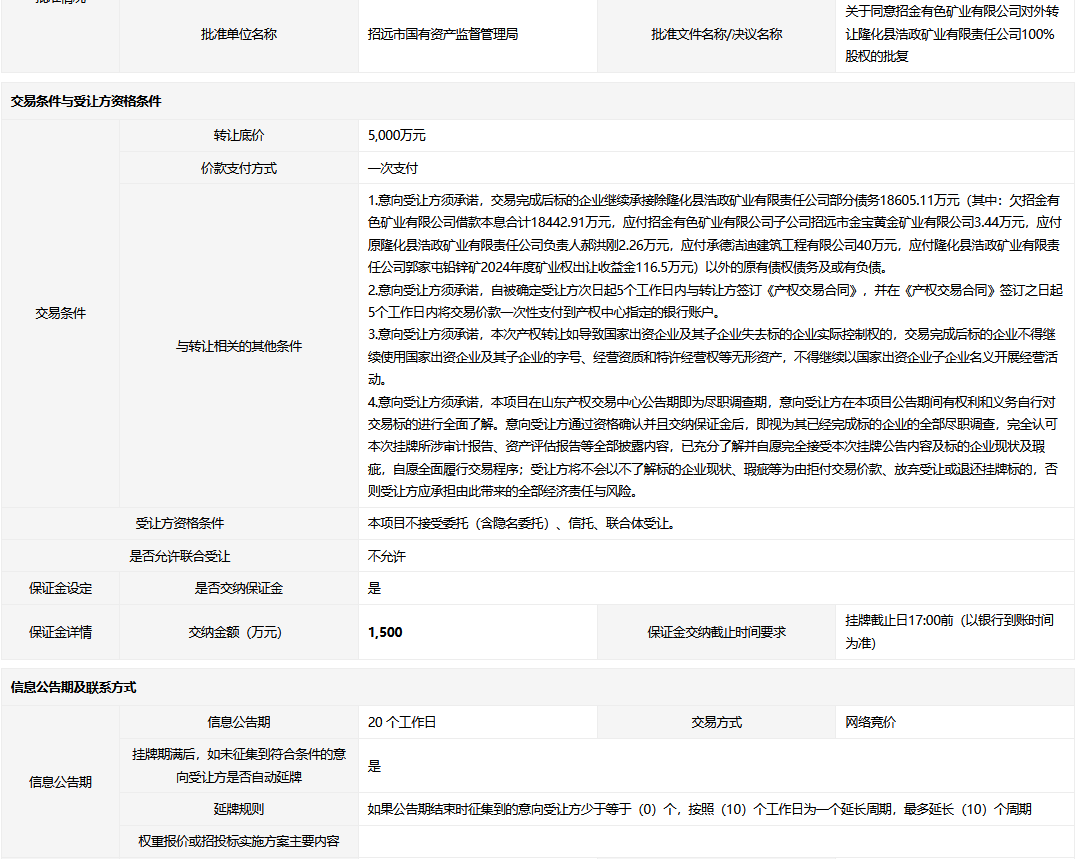
Task: Click the 不允许 joint transferee value
Action: 386,556
